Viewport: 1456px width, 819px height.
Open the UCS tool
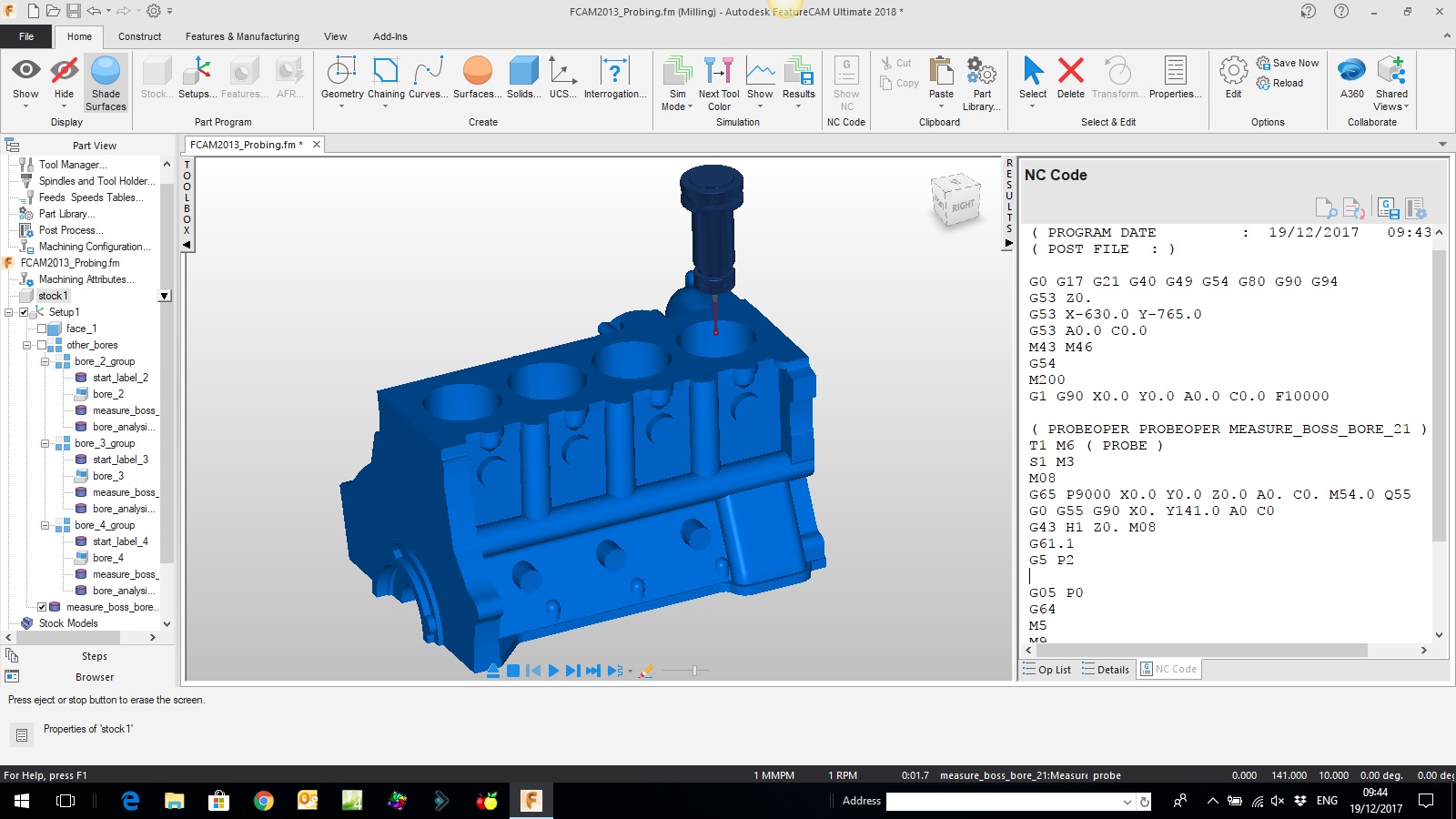point(562,77)
